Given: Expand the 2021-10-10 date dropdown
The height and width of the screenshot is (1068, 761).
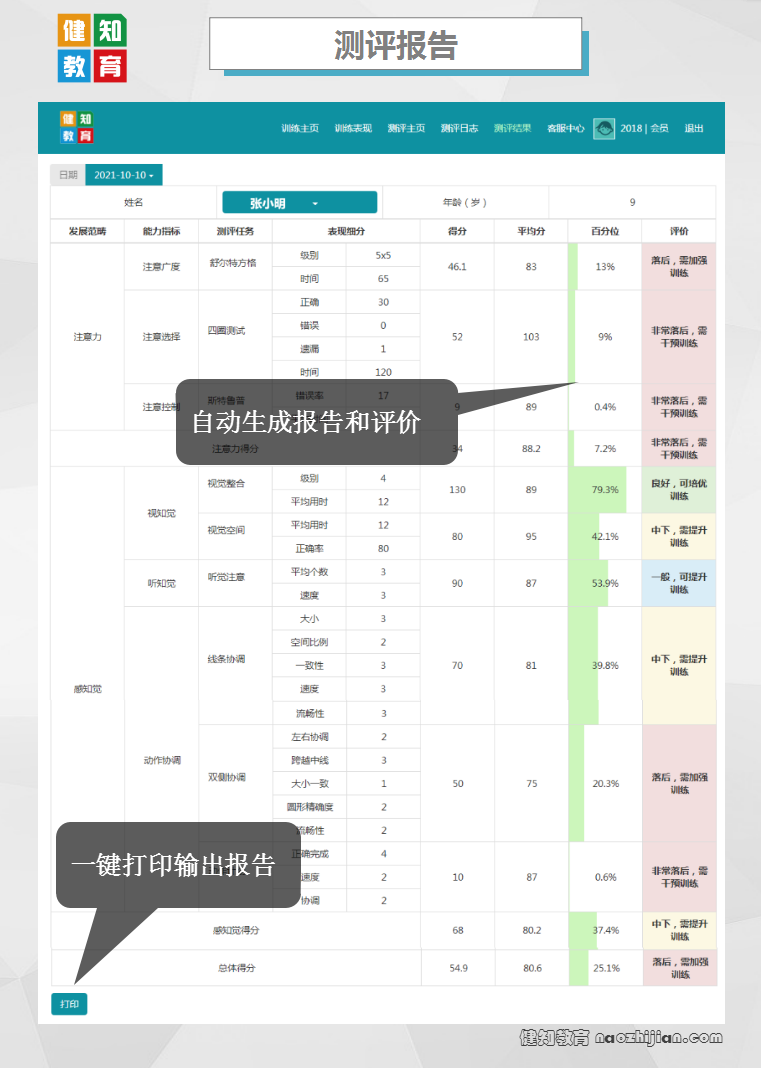Looking at the screenshot, I should pyautogui.click(x=124, y=175).
